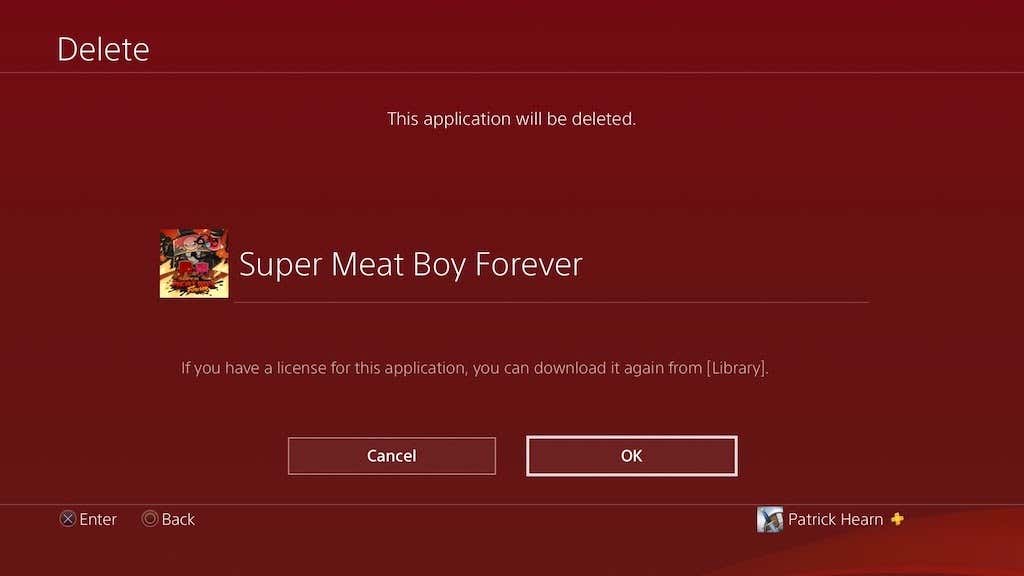This screenshot has width=1024, height=576.
Task: Click the 'This application will be deleted' message
Action: click(511, 119)
